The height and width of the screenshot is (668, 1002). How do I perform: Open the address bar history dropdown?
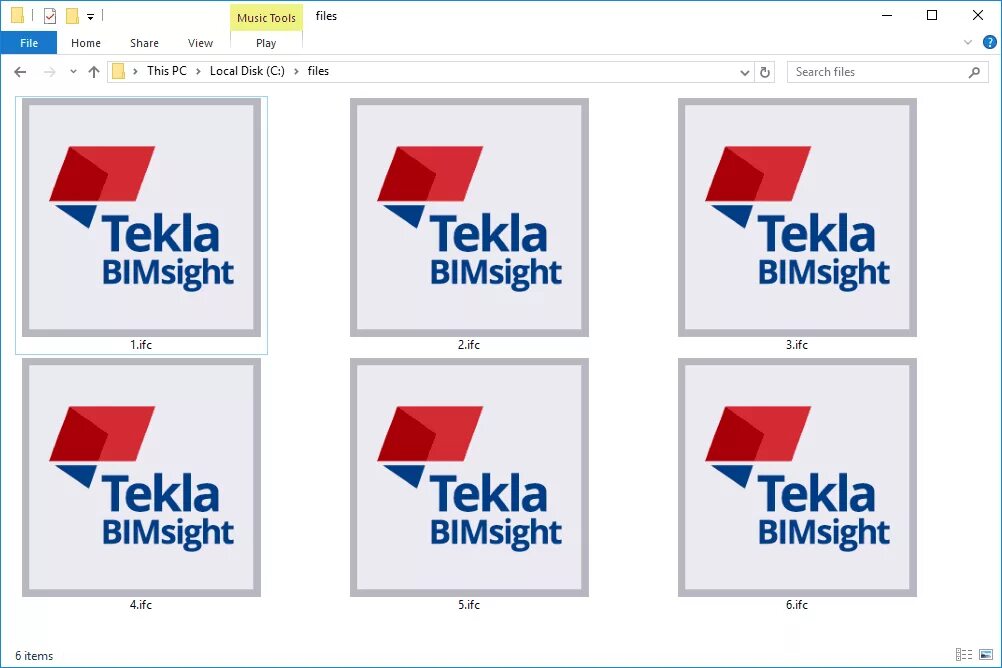pyautogui.click(x=744, y=72)
